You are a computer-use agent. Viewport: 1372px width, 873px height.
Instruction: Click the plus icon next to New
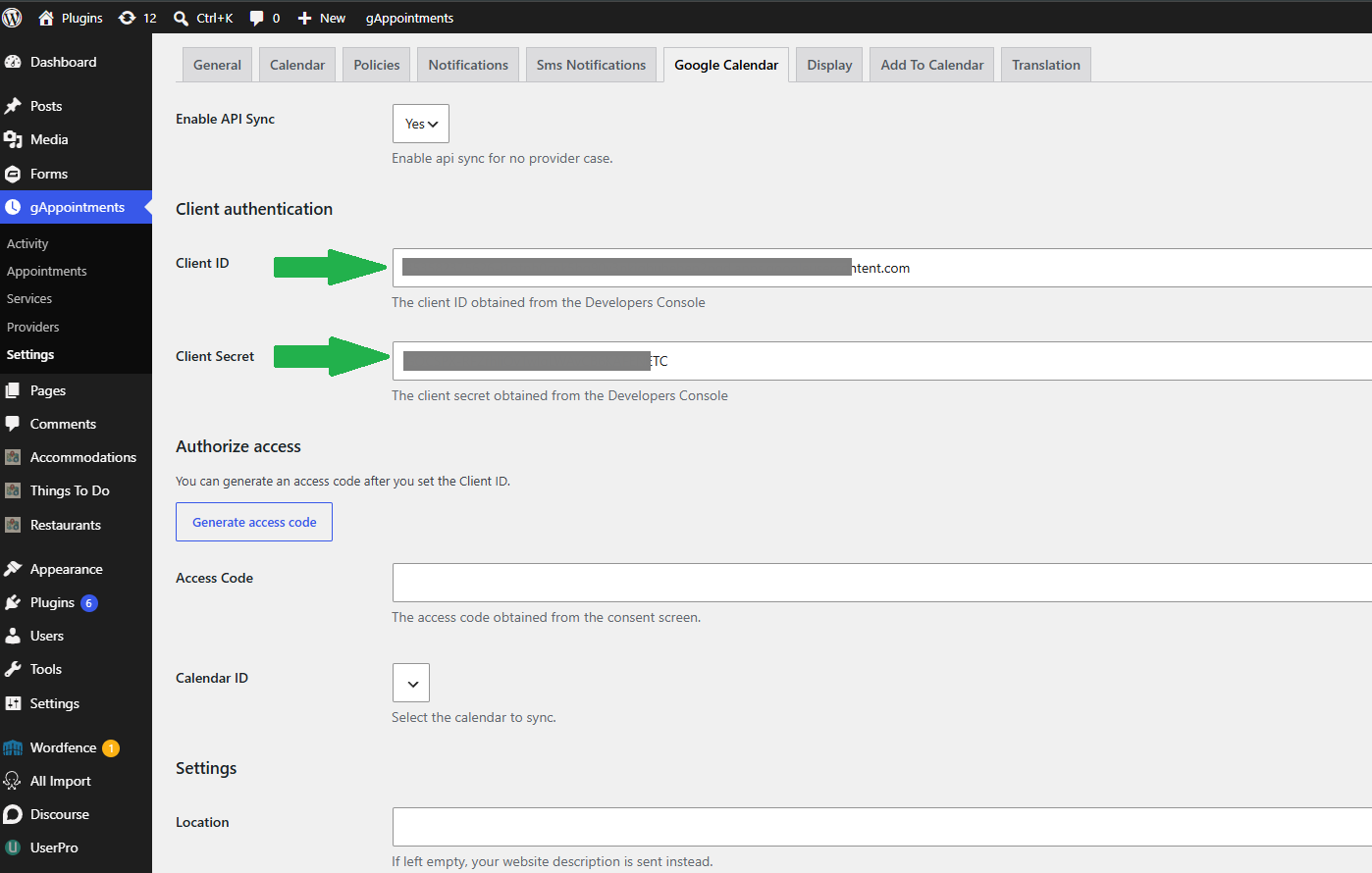[x=304, y=18]
